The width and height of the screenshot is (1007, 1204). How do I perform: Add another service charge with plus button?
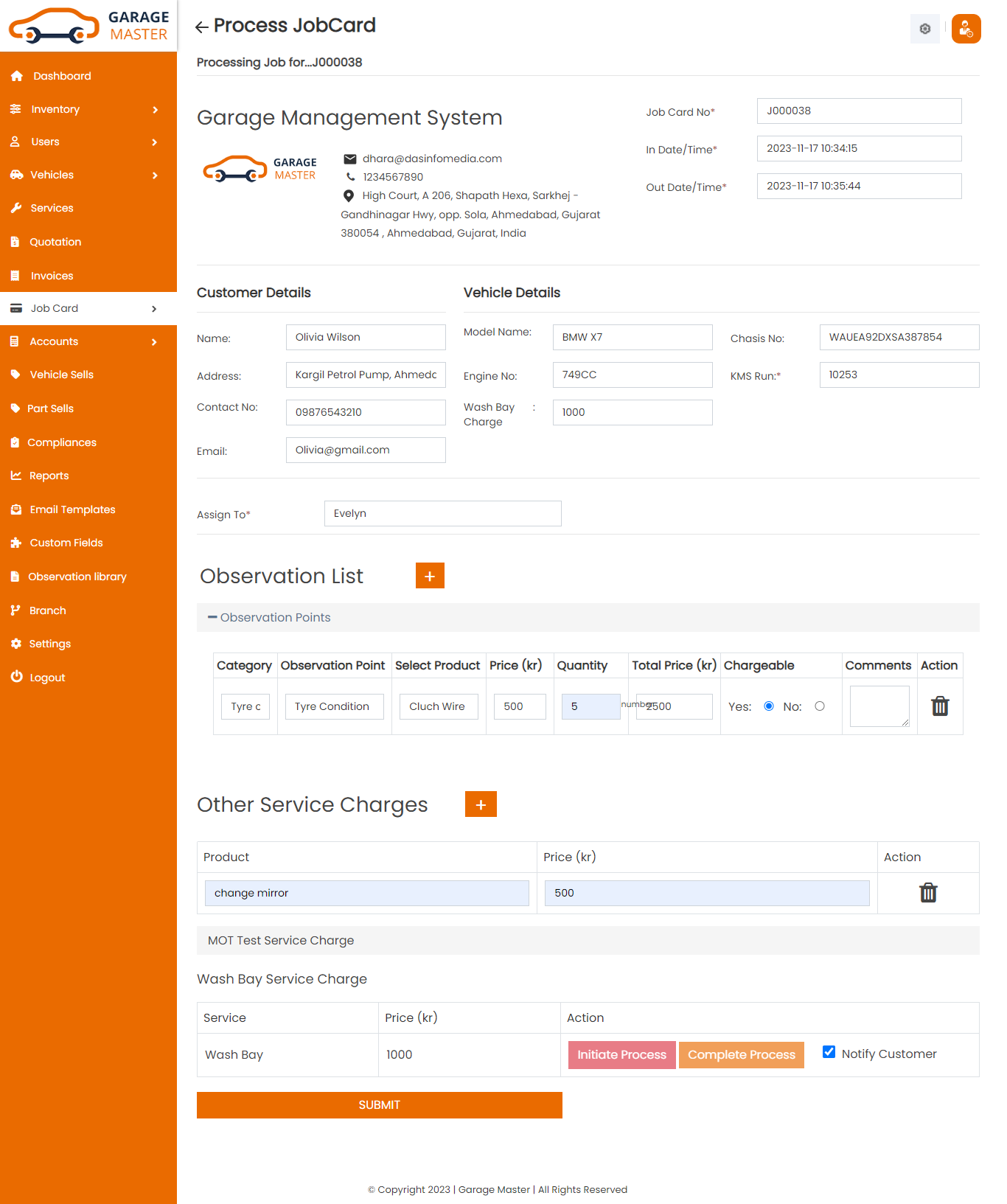coord(481,804)
